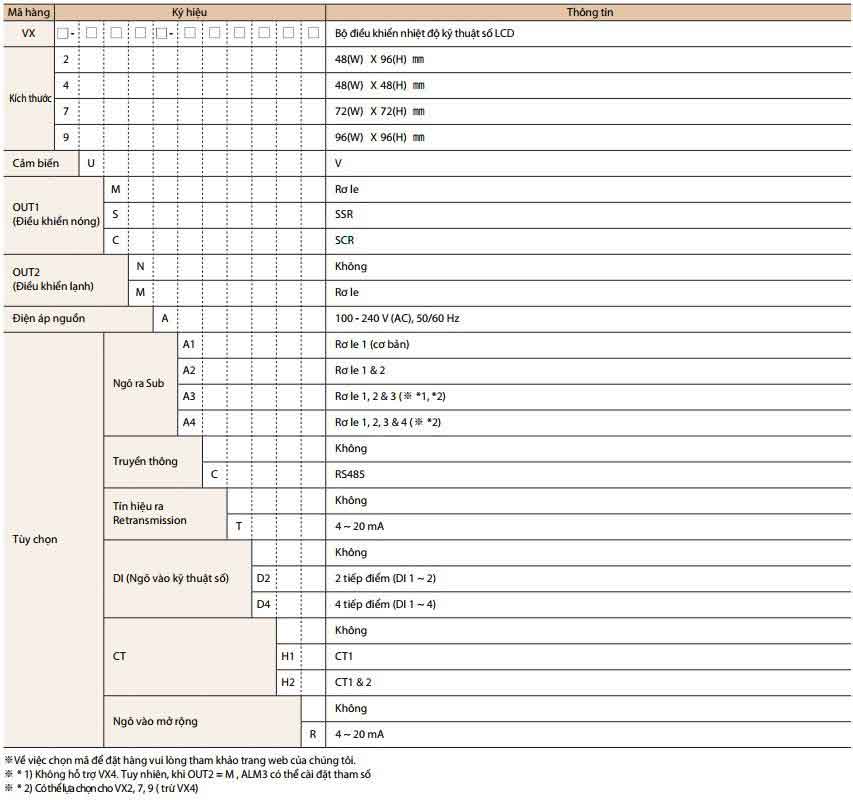Click the footnote 'Có thể lựa chọn cho VX2, 7, 9'
853x800 pixels.
102,788
